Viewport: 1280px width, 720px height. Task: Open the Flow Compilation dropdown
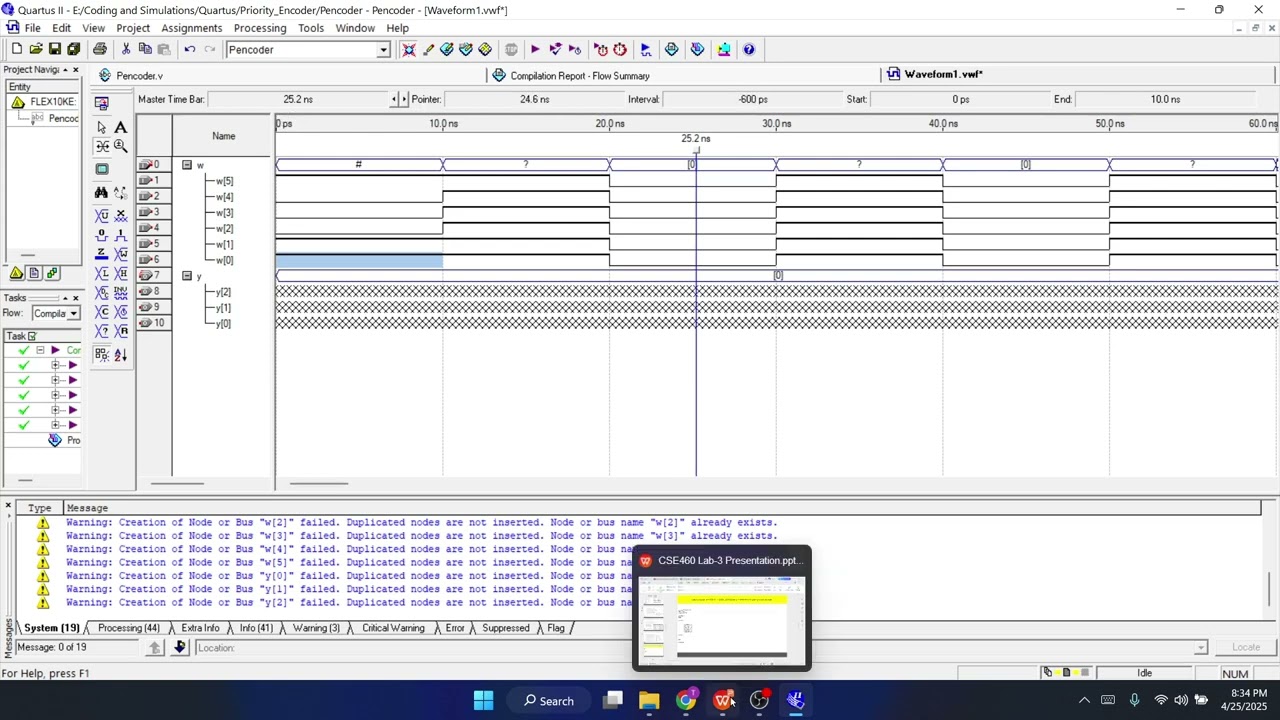(73, 314)
